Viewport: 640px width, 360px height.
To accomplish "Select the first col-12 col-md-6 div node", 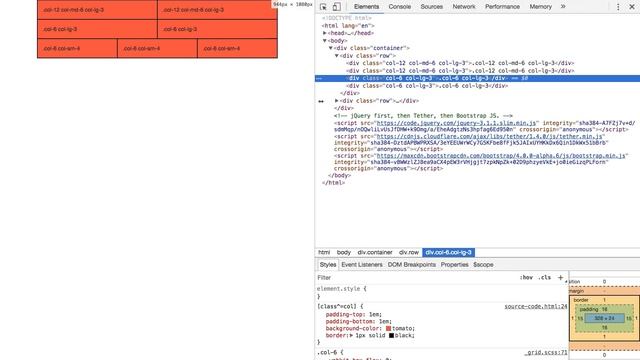I will pos(460,63).
